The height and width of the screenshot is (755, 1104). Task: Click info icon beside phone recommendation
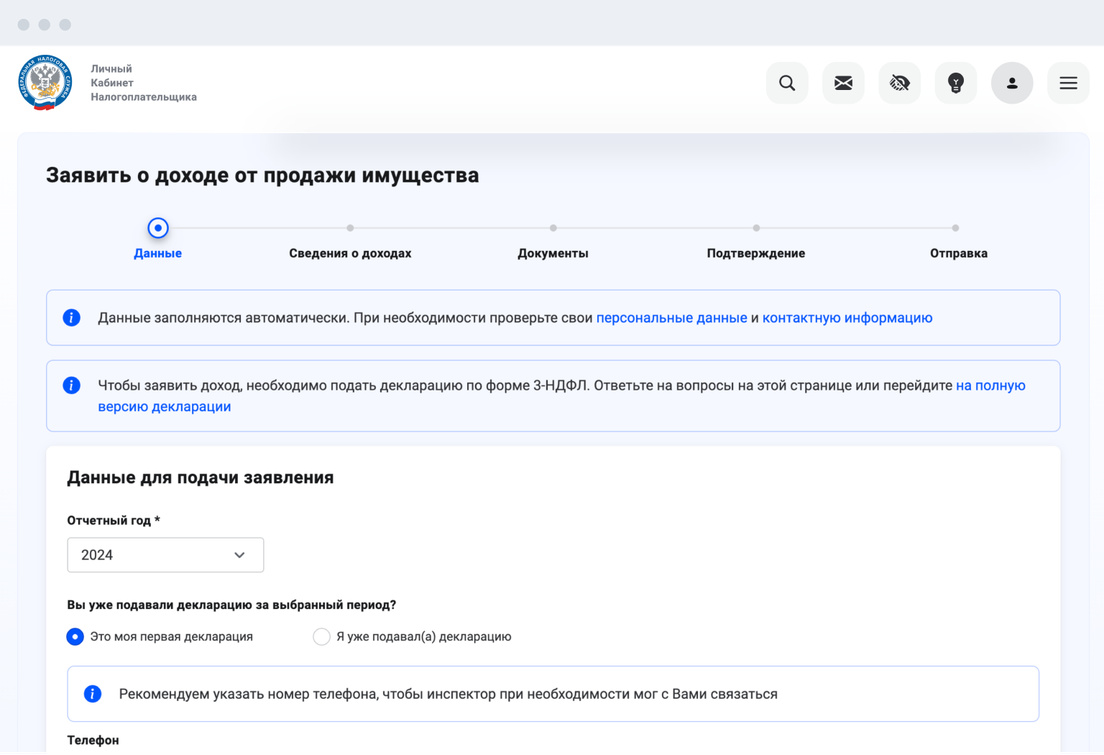pos(93,693)
